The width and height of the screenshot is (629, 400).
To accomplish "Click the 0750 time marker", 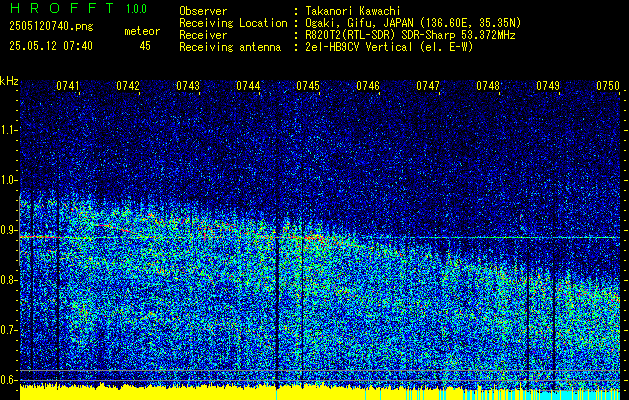I will (608, 86).
